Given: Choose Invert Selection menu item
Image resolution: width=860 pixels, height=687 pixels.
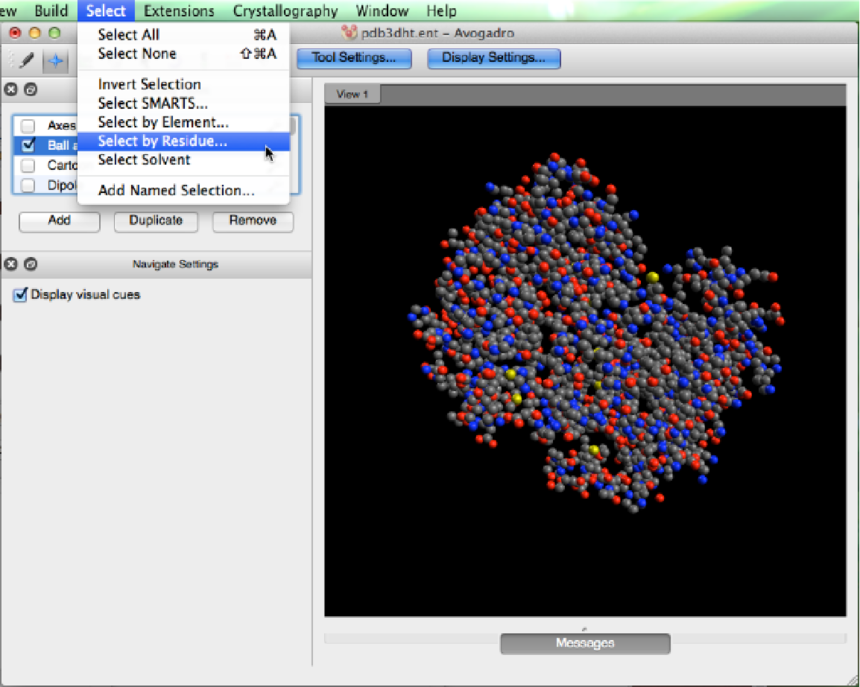Looking at the screenshot, I should (x=149, y=85).
